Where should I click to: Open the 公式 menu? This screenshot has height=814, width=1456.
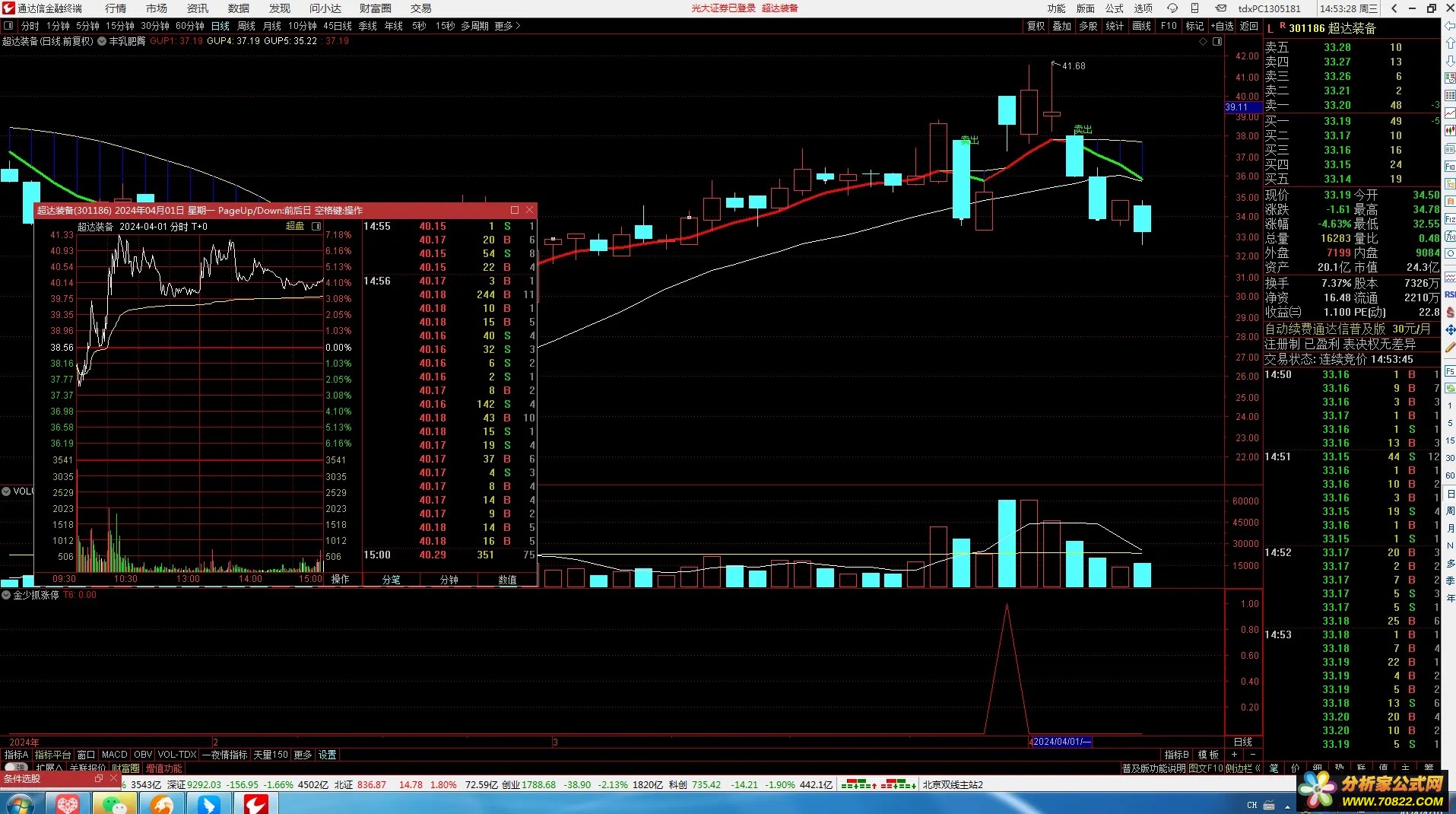(1115, 8)
